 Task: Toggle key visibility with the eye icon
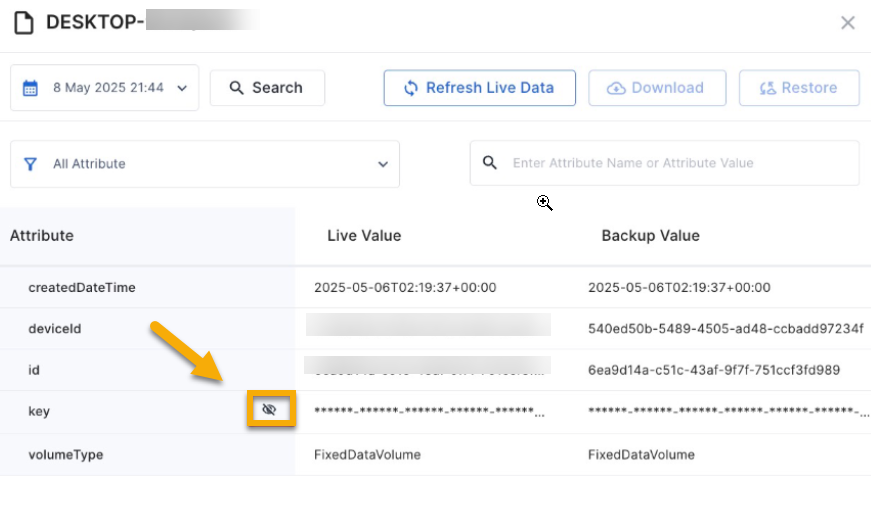[x=268, y=410]
